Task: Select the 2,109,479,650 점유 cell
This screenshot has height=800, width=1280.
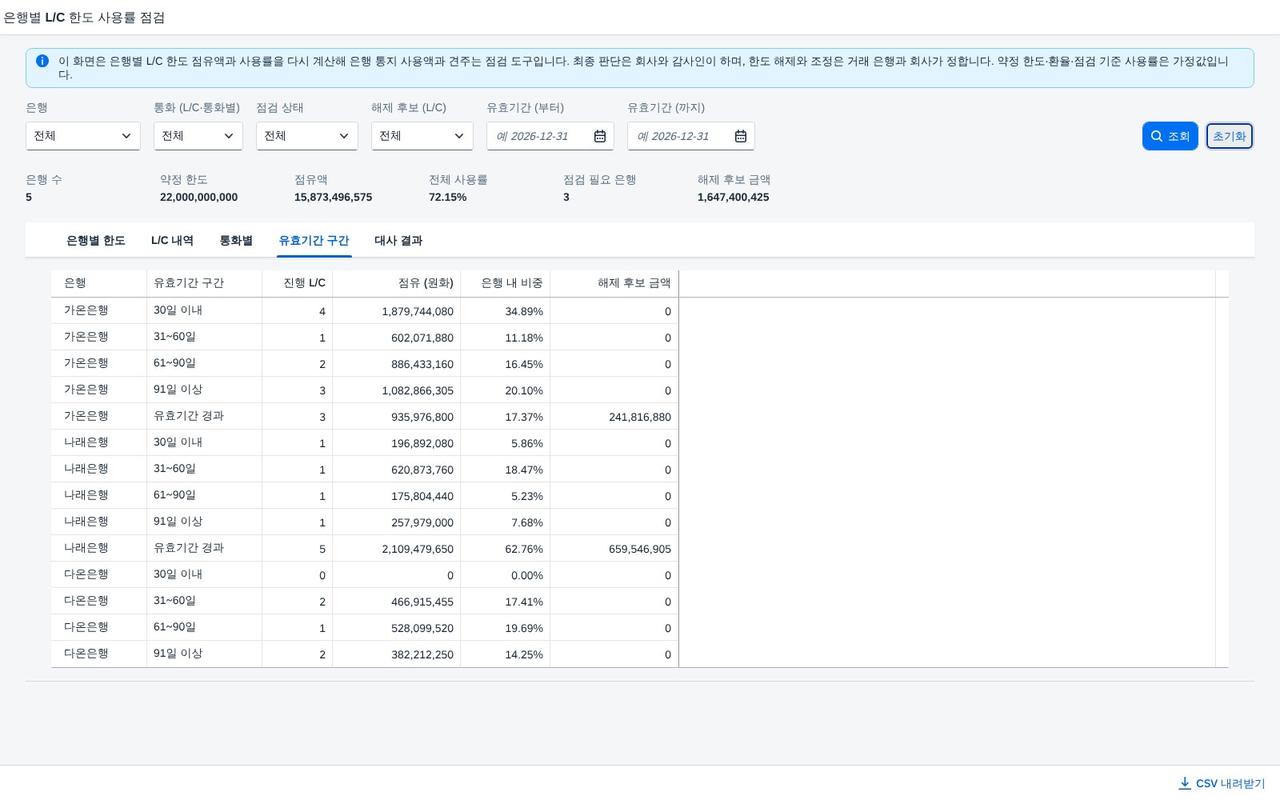Action: pyautogui.click(x=396, y=549)
